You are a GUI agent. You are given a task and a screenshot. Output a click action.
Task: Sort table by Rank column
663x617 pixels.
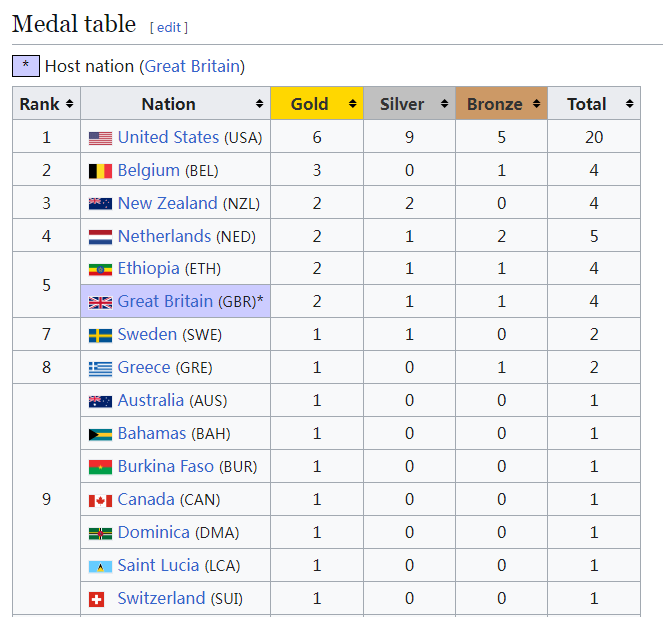tap(46, 104)
